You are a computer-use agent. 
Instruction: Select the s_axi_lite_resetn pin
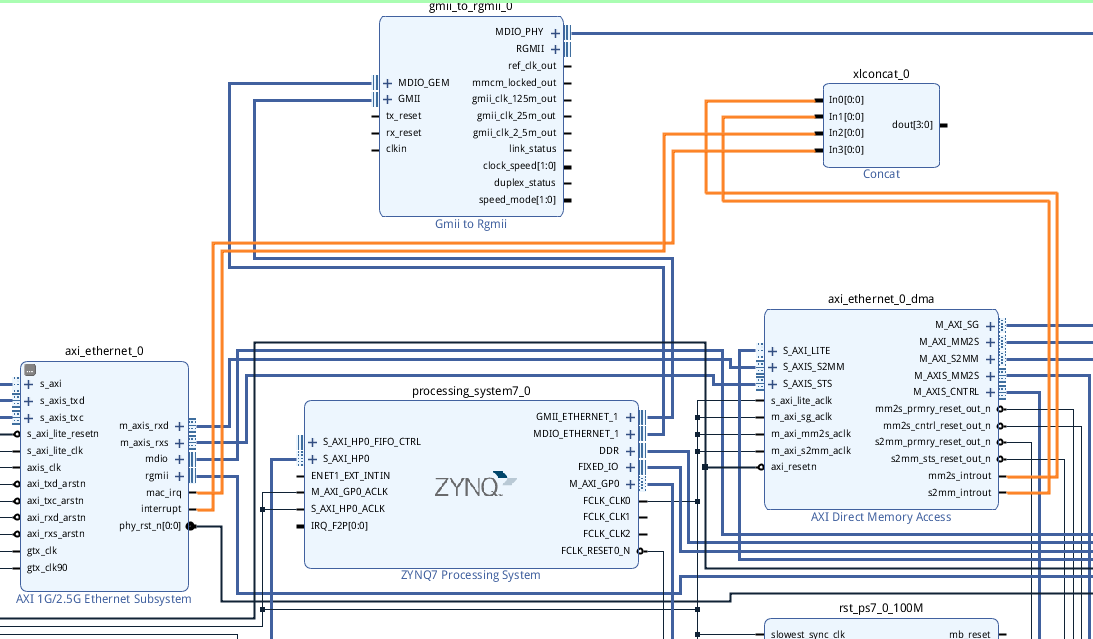coord(63,433)
